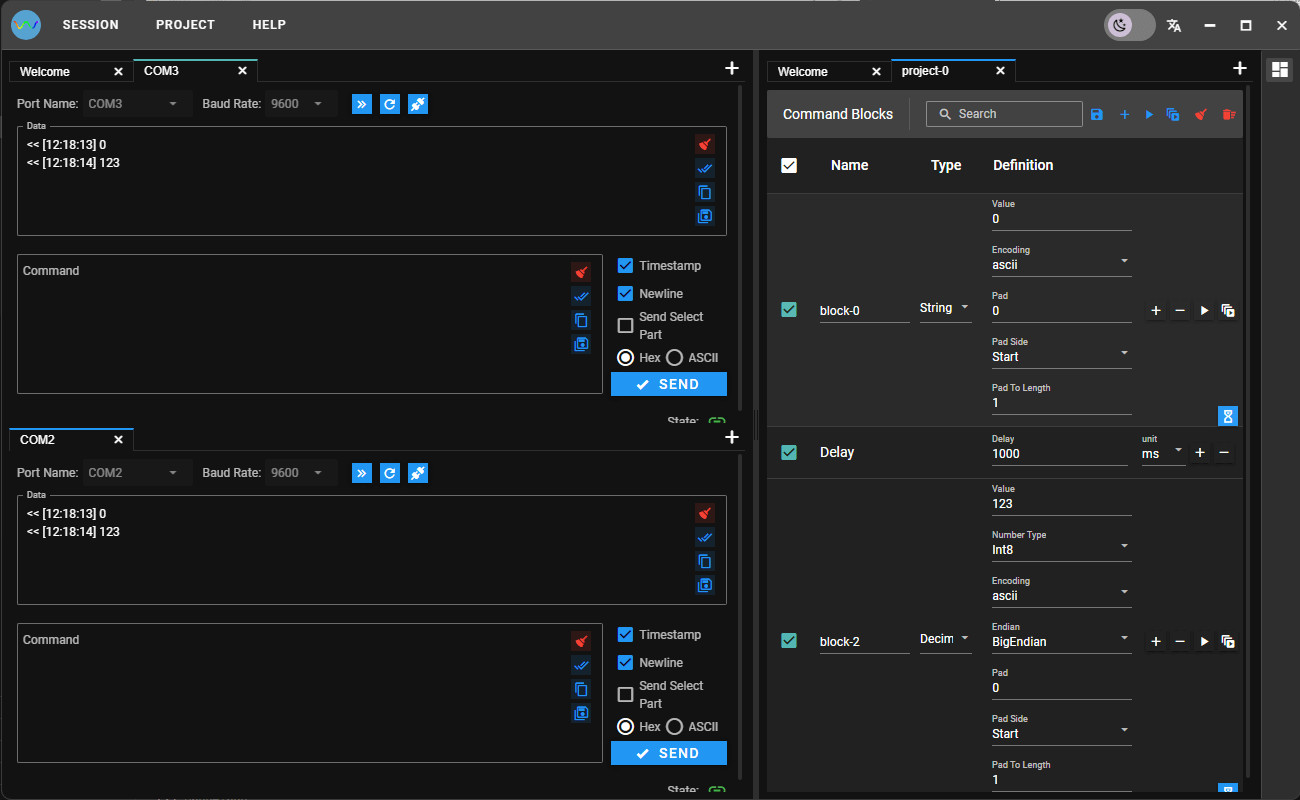Uncheck Timestamp in the COM3 panel
This screenshot has width=1300, height=800.
click(625, 266)
